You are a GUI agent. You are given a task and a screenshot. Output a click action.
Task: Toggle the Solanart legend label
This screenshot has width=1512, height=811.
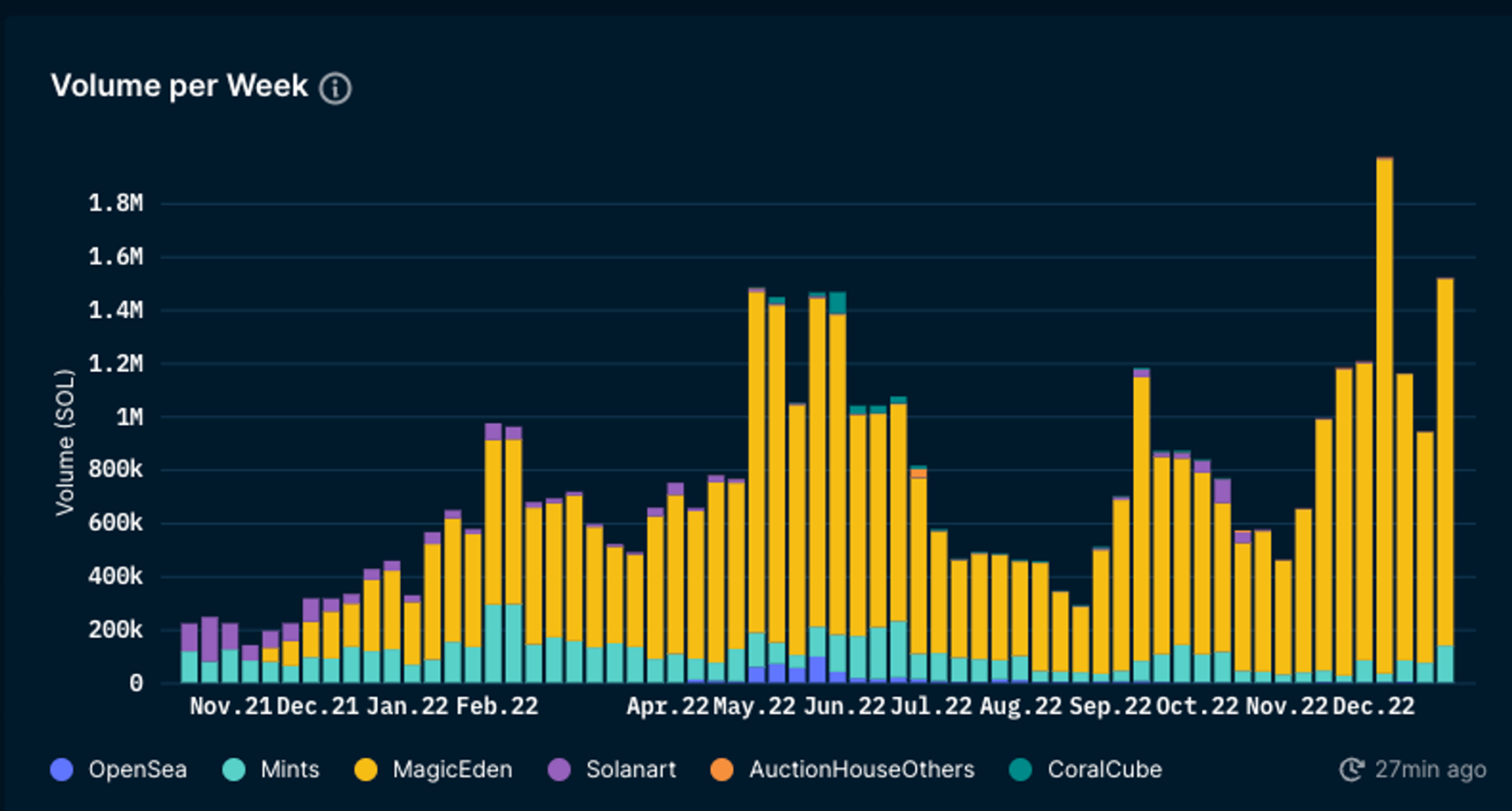pyautogui.click(x=631, y=769)
